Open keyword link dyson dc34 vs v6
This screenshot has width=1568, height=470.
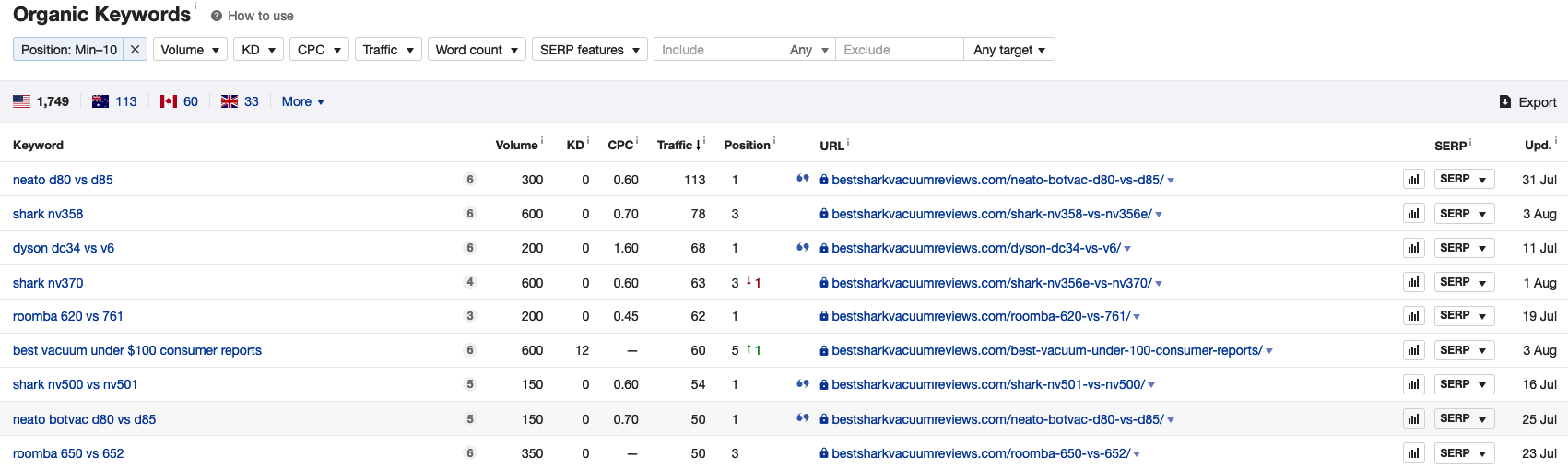tap(64, 248)
